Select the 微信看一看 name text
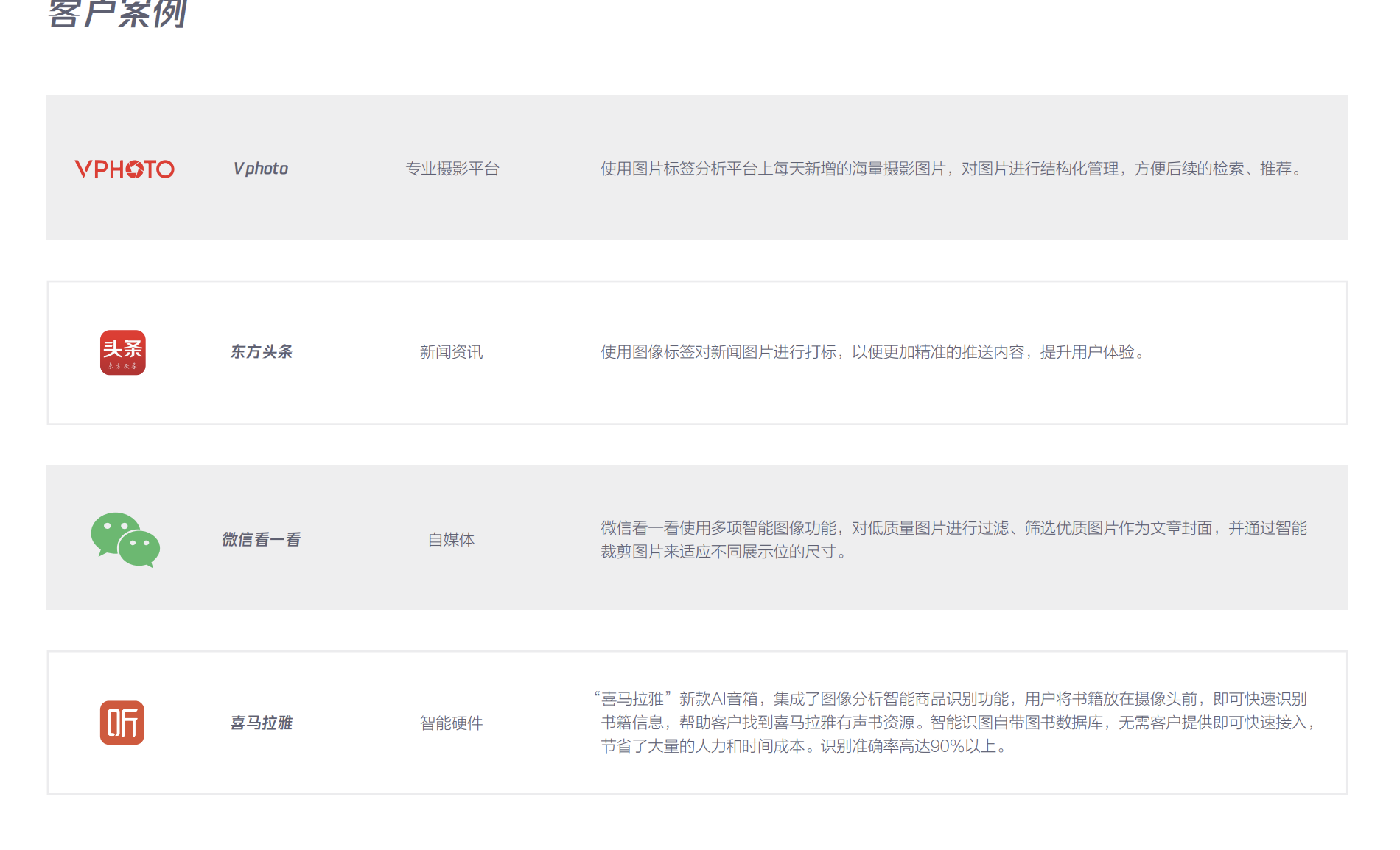This screenshot has height=850, width=1400. (262, 540)
